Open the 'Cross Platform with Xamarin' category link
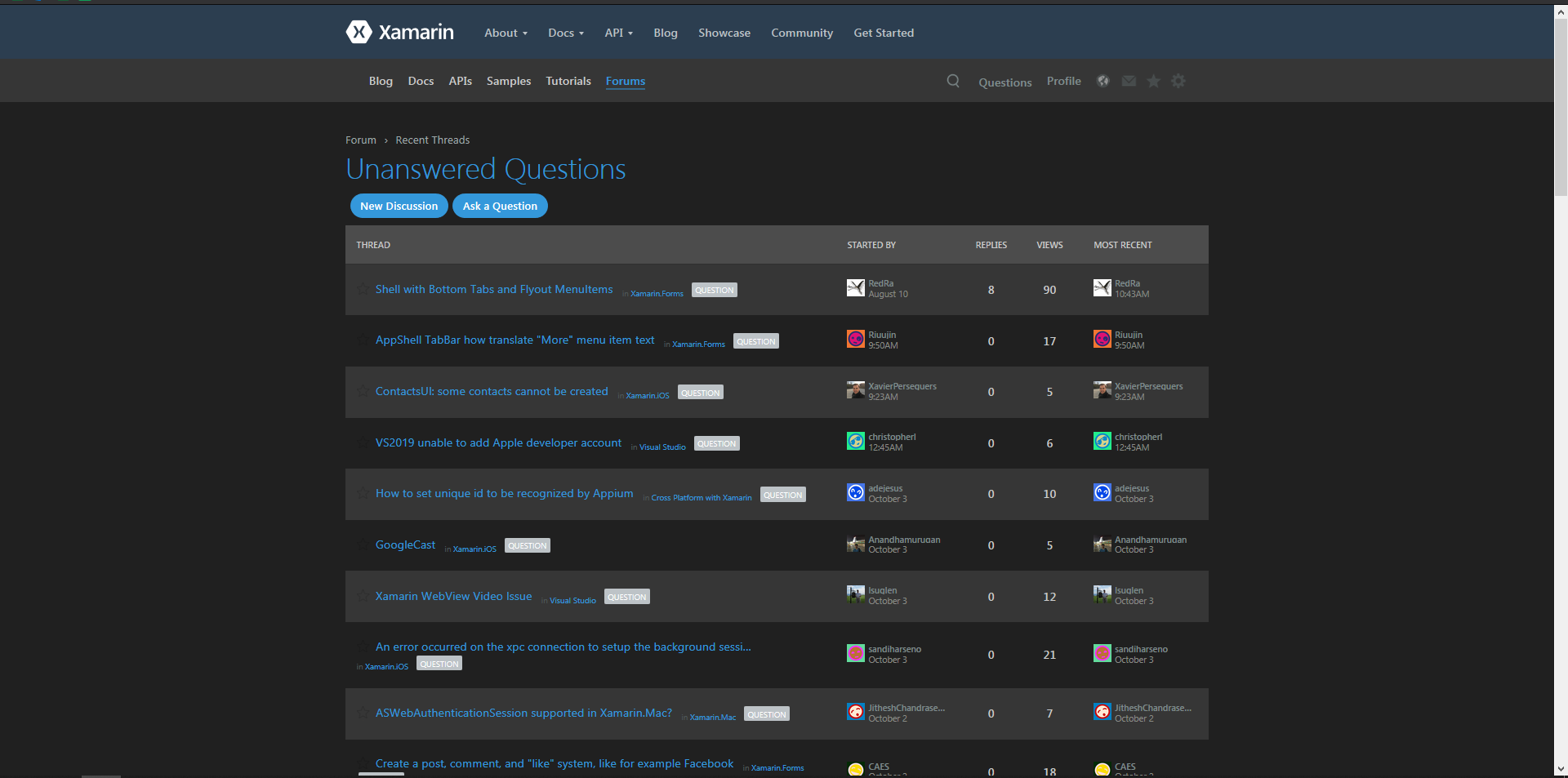1568x778 pixels. [702, 497]
